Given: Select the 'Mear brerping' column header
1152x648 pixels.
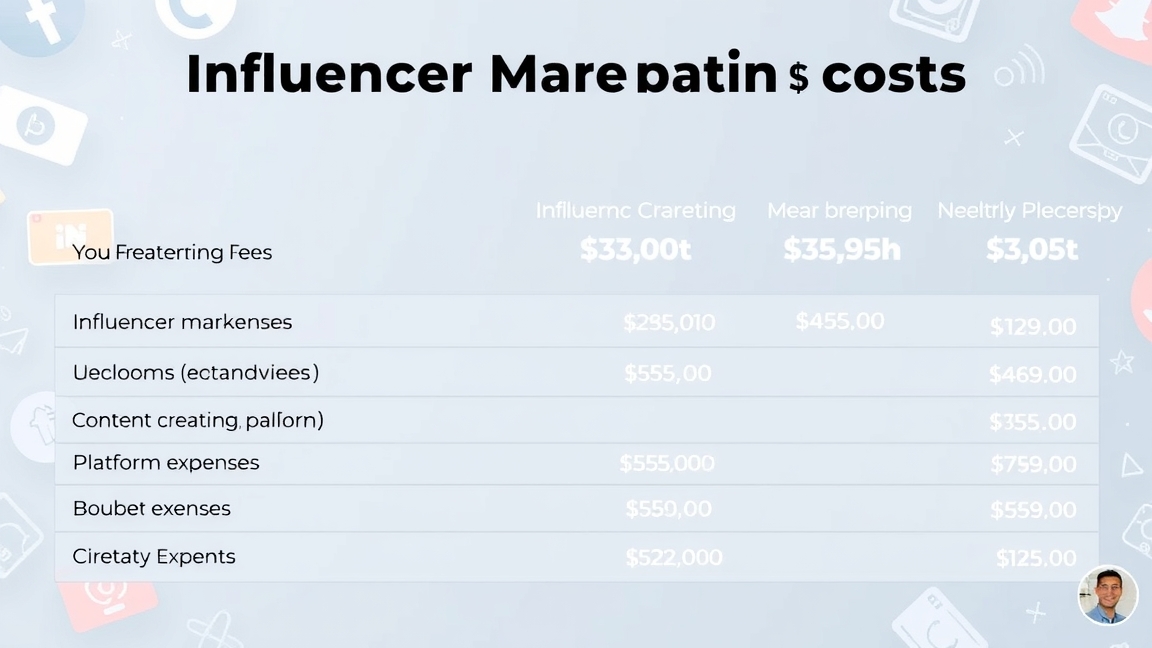Looking at the screenshot, I should tap(839, 211).
